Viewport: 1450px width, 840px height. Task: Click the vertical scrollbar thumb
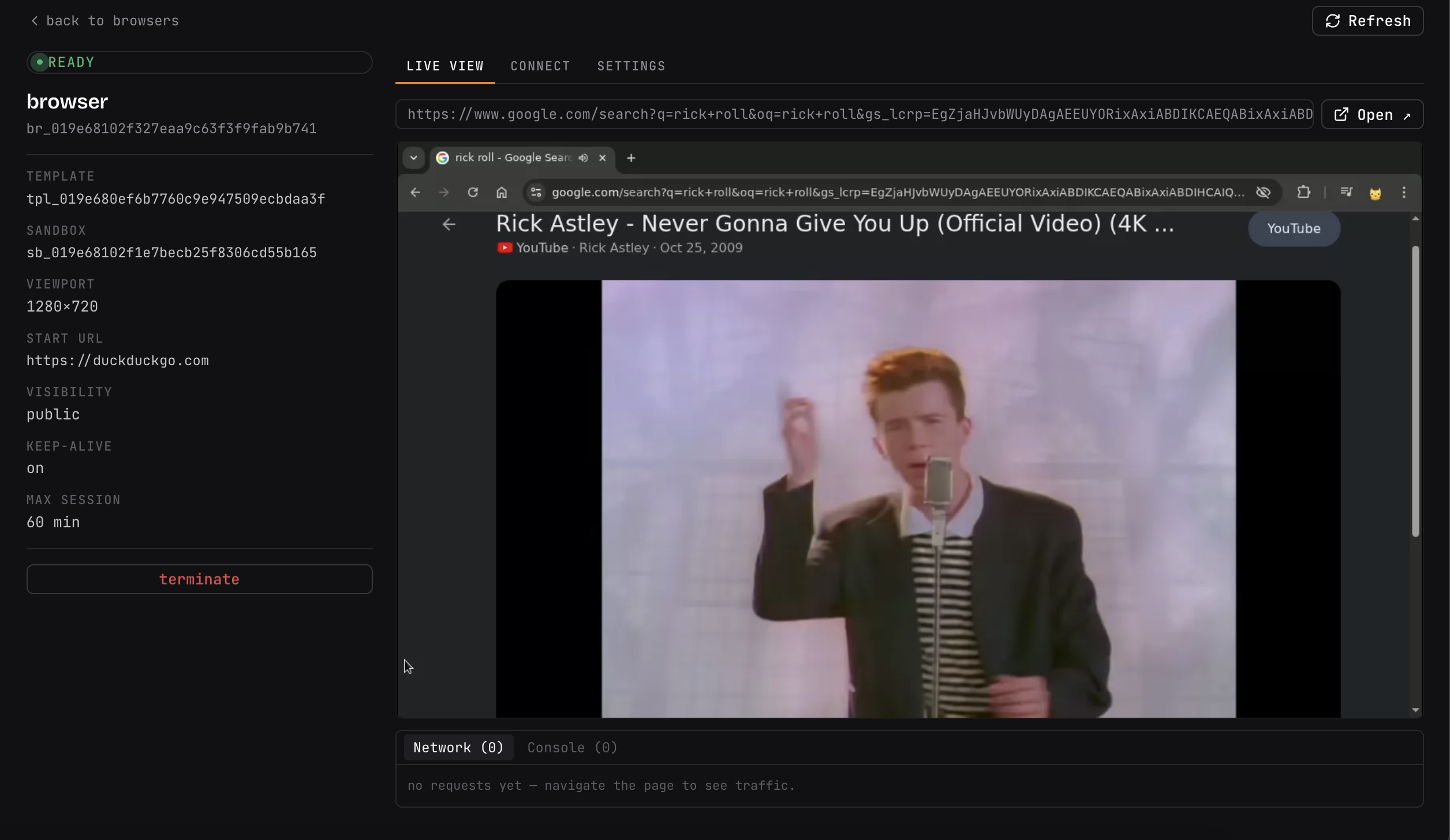(1415, 391)
